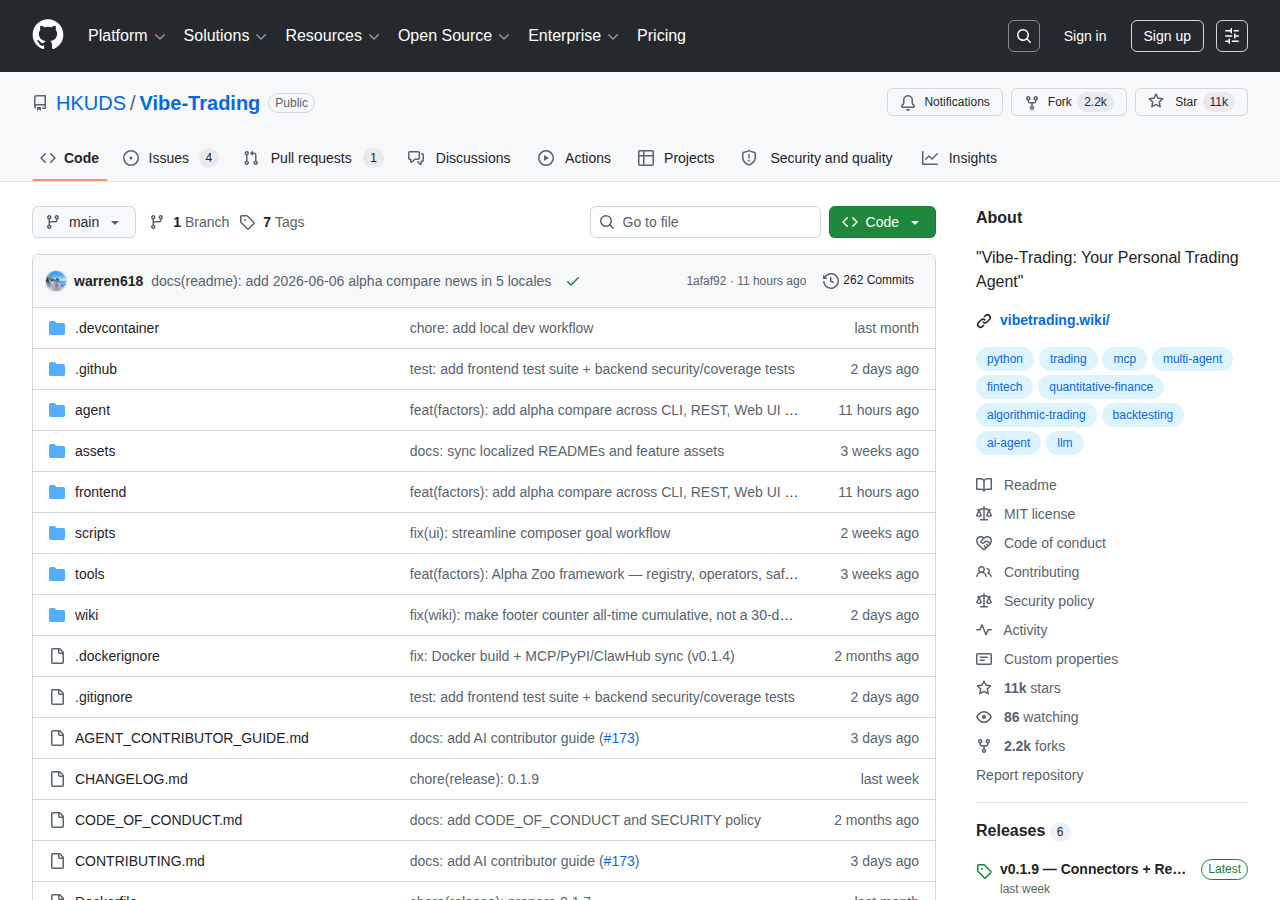This screenshot has width=1280, height=900.
Task: Click the release tag icon for v0.1.9
Action: point(984,871)
